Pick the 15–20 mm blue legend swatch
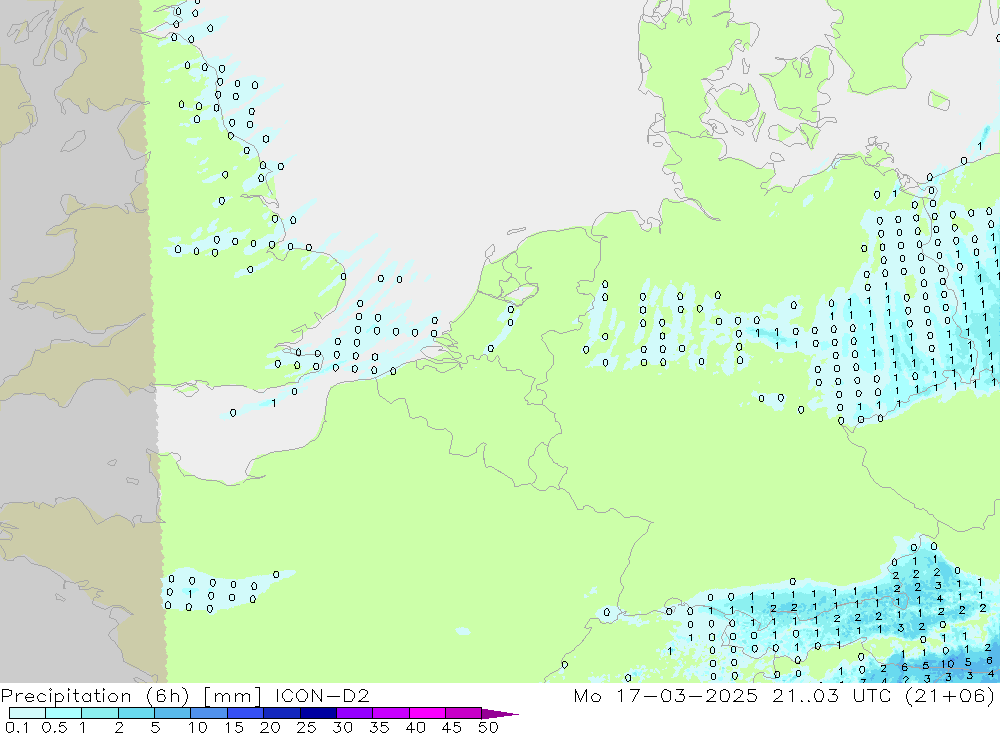This screenshot has height=733, width=1000. click(246, 713)
